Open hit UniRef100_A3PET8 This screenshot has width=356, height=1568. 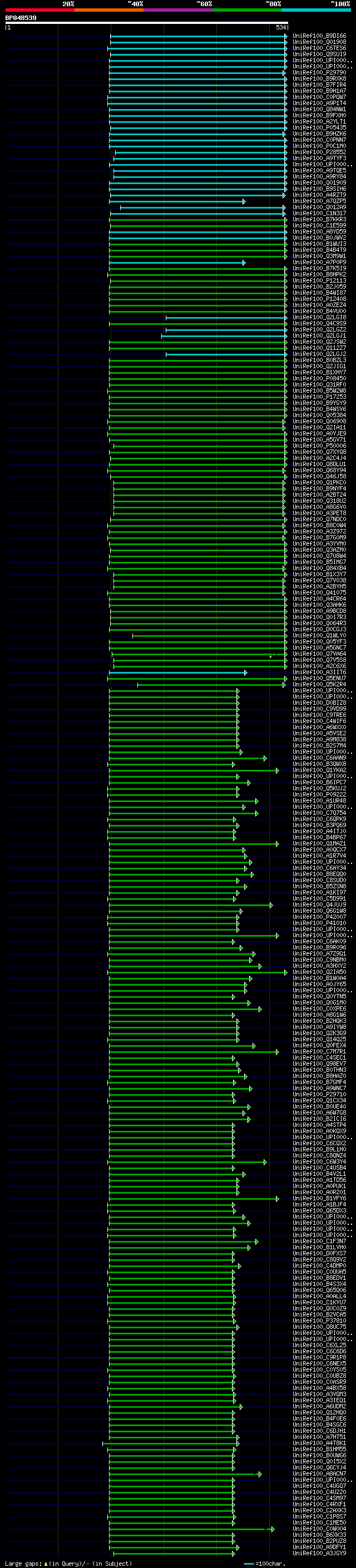click(319, 513)
